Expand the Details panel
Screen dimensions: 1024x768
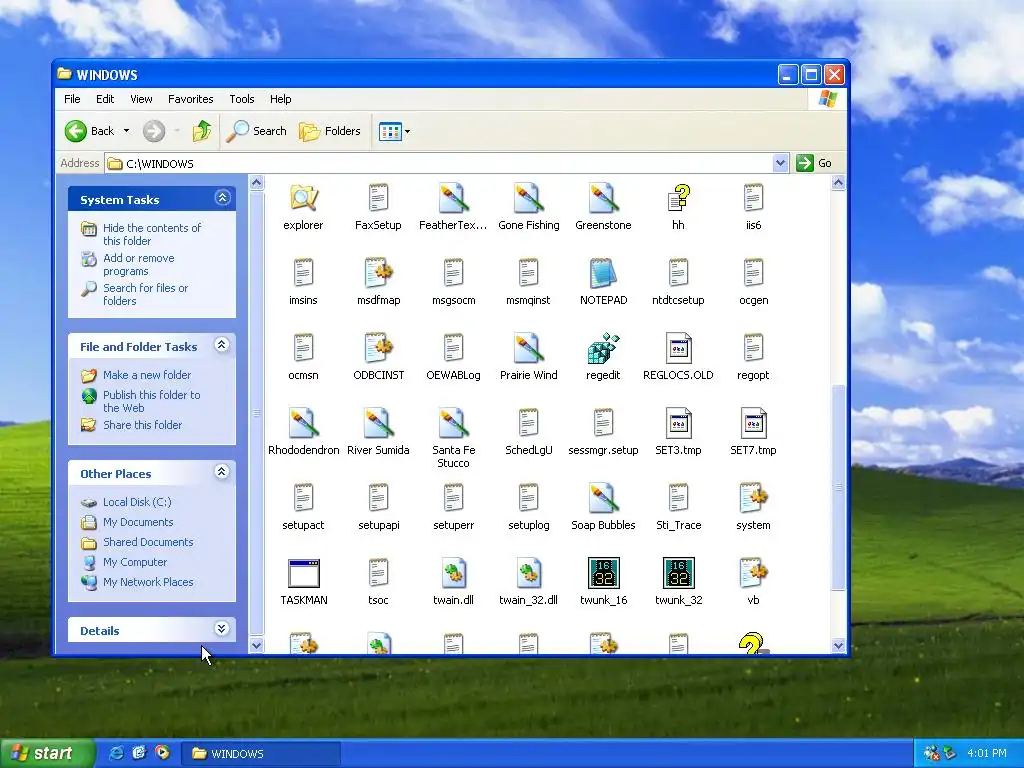pos(222,629)
